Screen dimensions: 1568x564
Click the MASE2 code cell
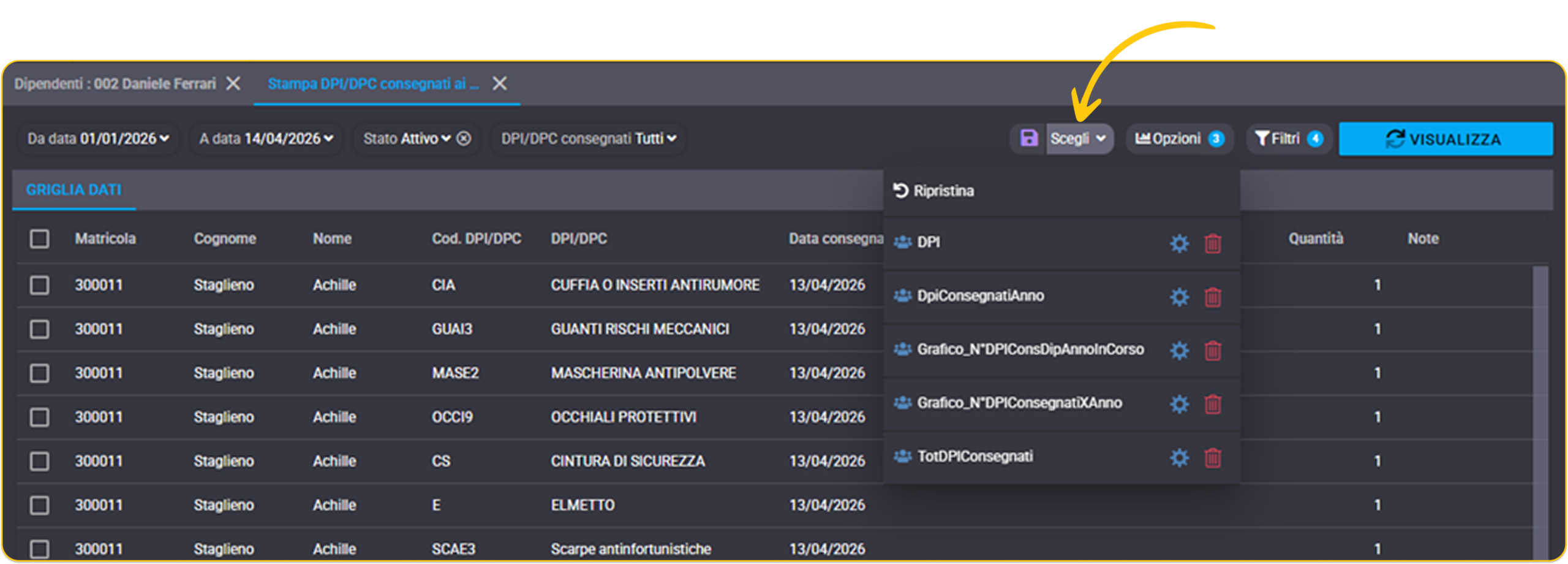(455, 373)
